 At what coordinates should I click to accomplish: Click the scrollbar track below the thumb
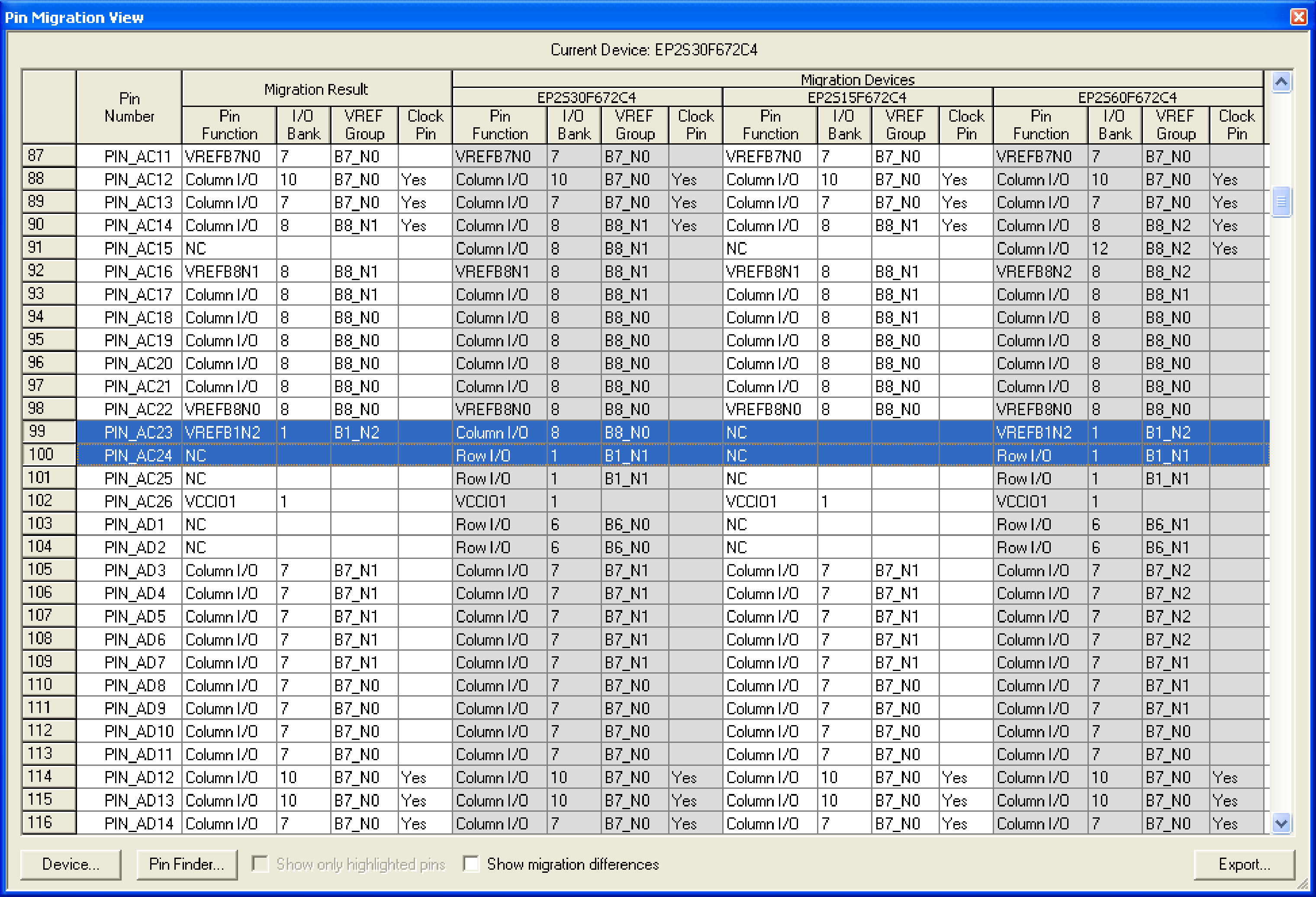tap(1281, 510)
